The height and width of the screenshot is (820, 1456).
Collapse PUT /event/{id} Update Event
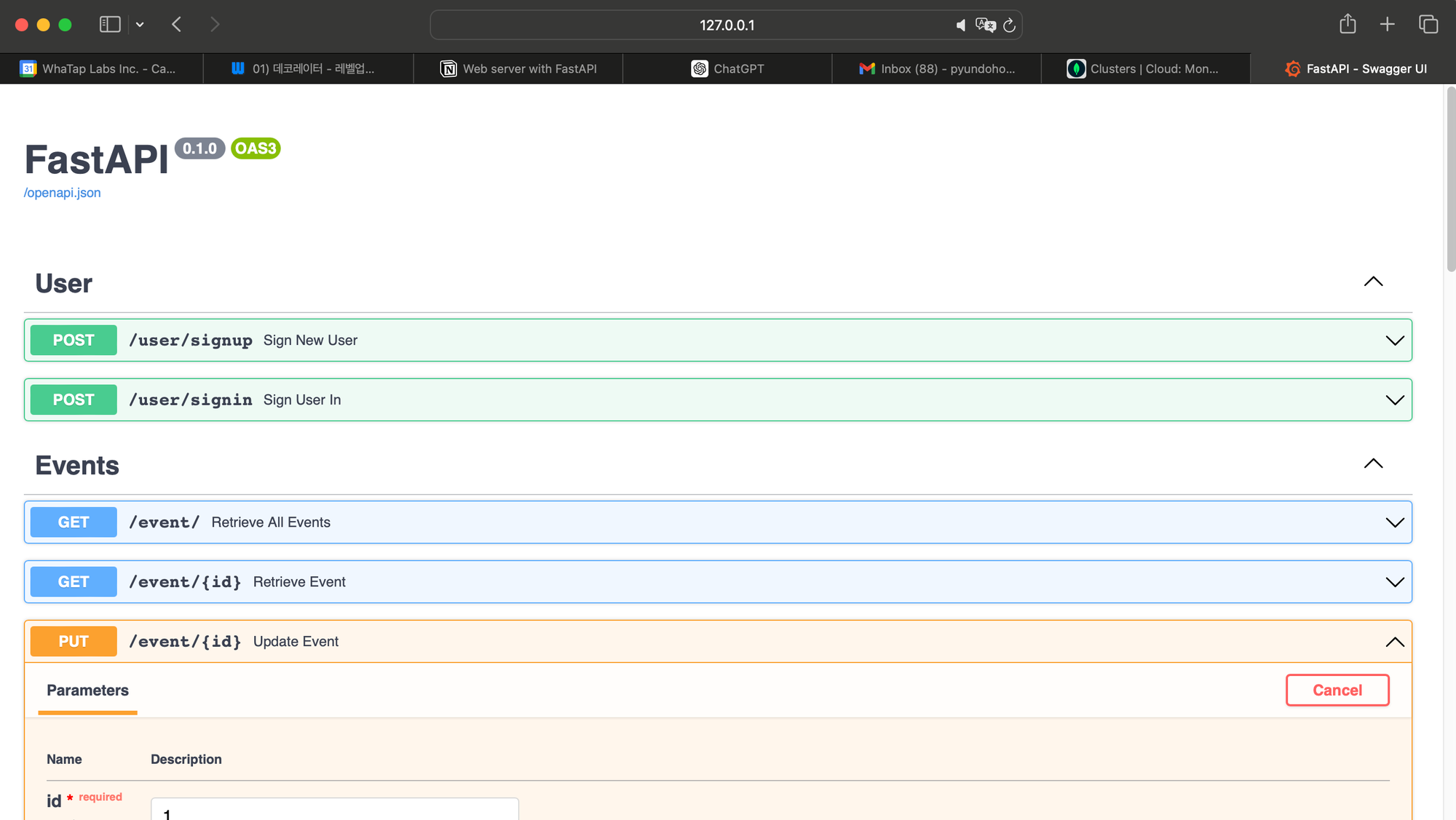(1394, 642)
